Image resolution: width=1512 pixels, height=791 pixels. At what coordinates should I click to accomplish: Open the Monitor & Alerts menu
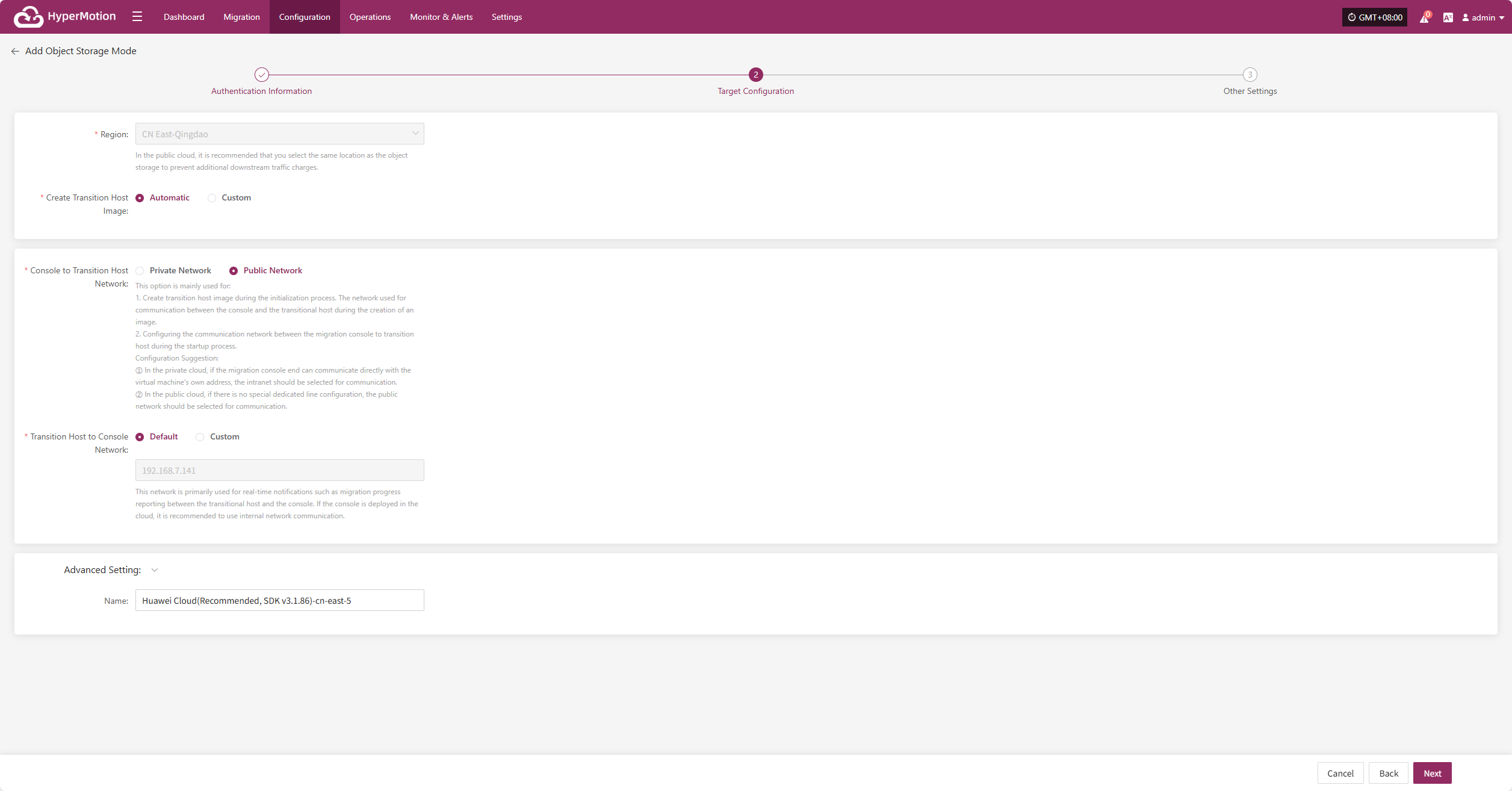coord(441,17)
